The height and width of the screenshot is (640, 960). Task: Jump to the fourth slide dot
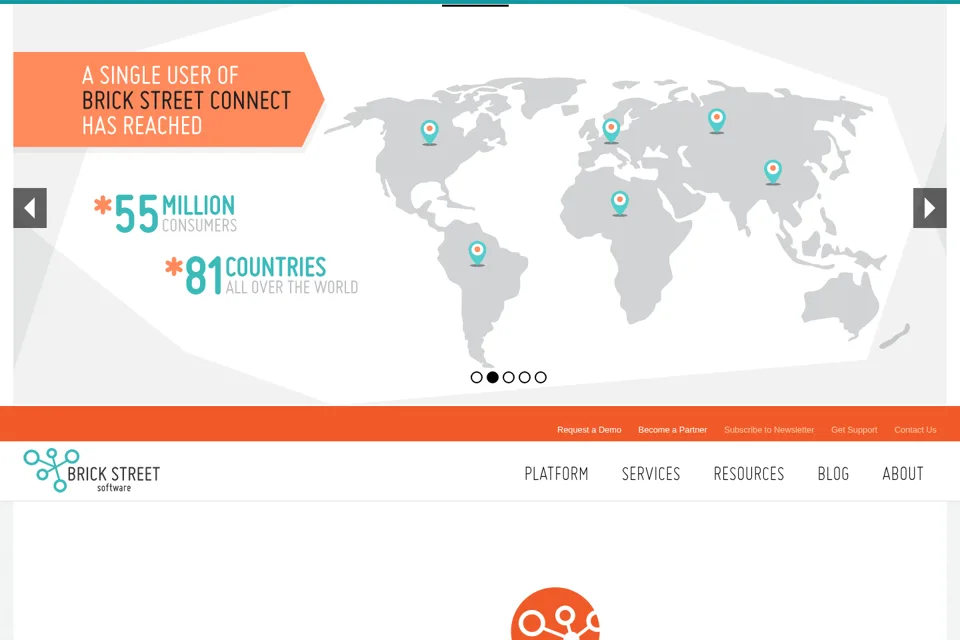click(524, 377)
